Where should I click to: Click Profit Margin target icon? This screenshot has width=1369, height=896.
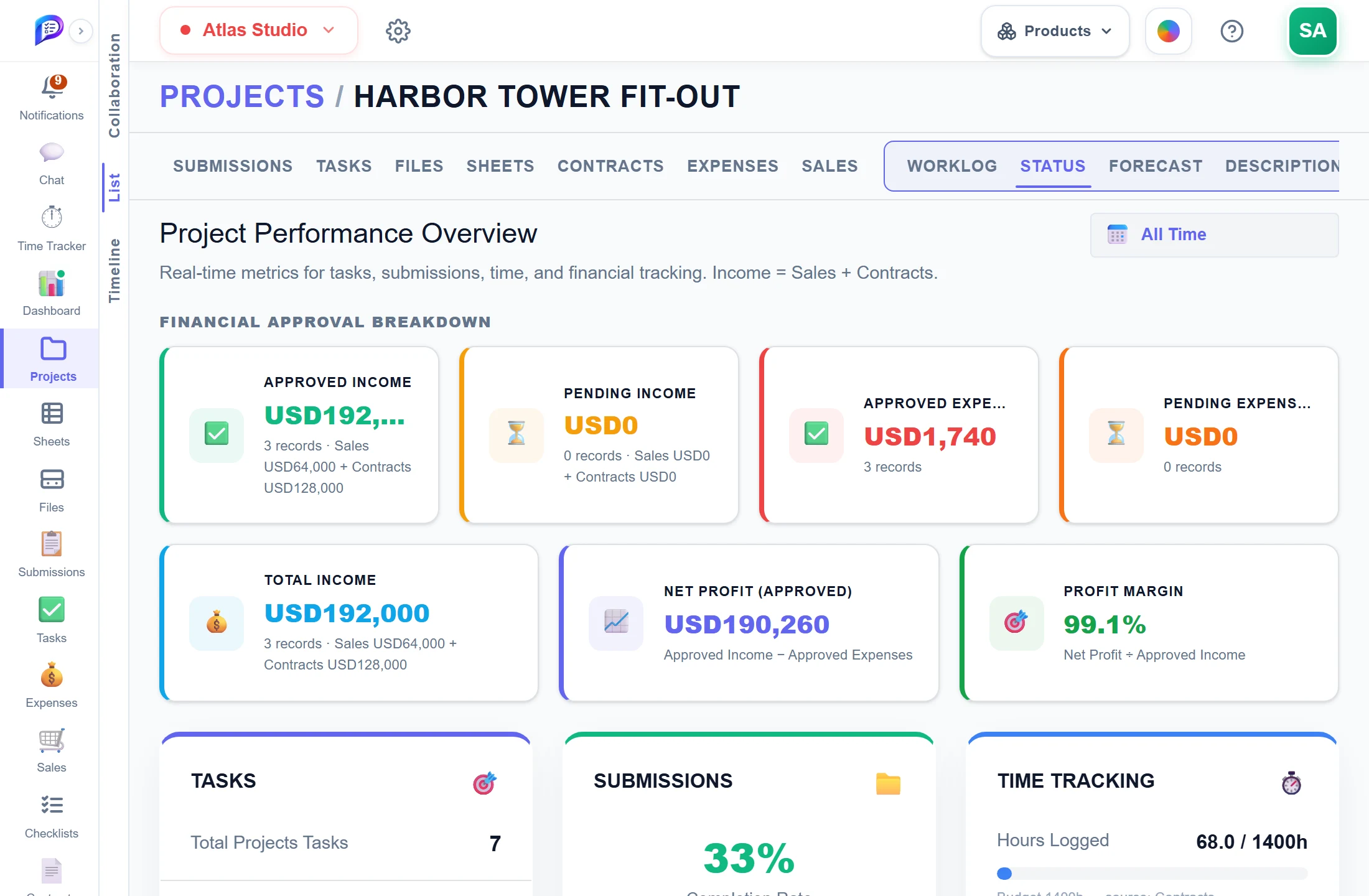pyautogui.click(x=1017, y=623)
